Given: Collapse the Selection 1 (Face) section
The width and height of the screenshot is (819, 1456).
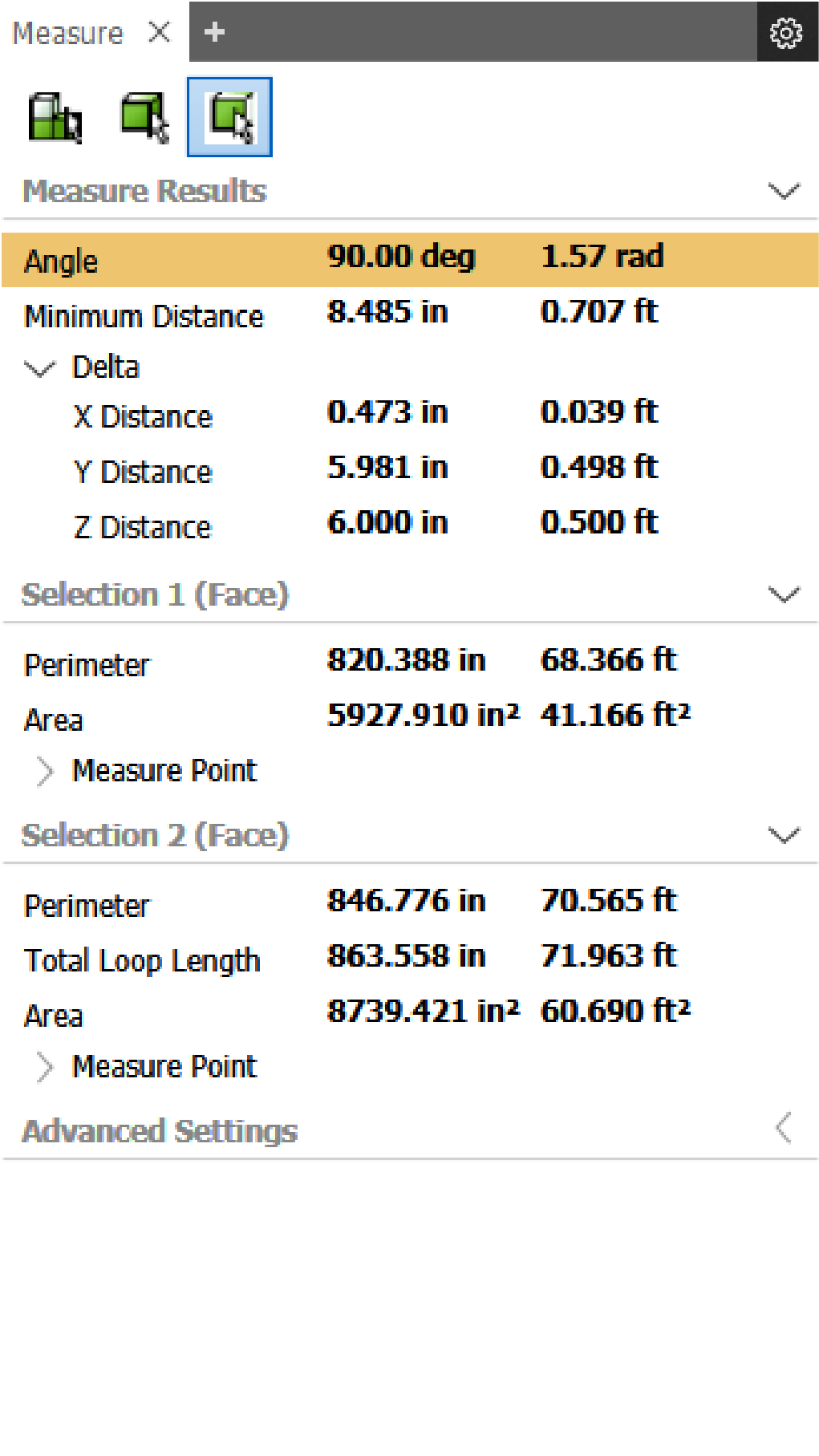Looking at the screenshot, I should point(785,594).
